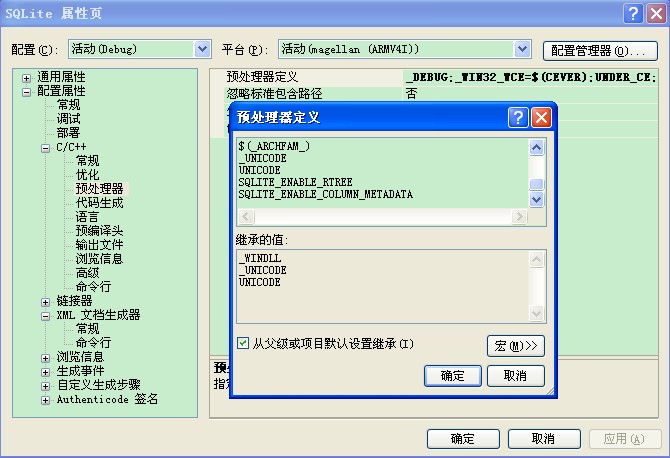Screen dimensions: 670x458
Task: Expand the Authenticode 签名 node
Action: (x=46, y=400)
